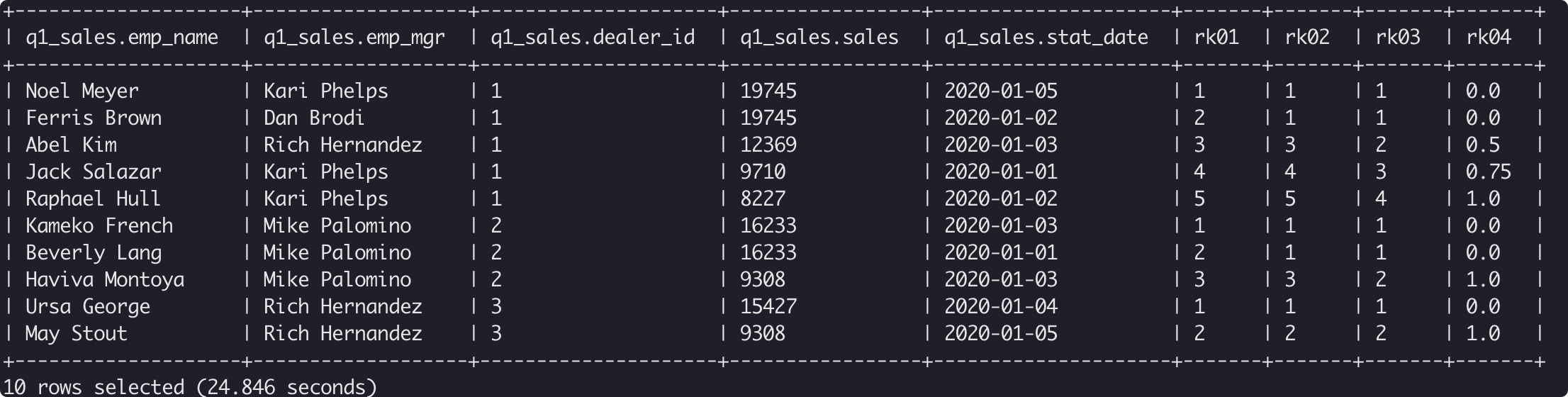Click the q1_sales.emp_mgr column header
The width and height of the screenshot is (1568, 397).
click(x=354, y=38)
